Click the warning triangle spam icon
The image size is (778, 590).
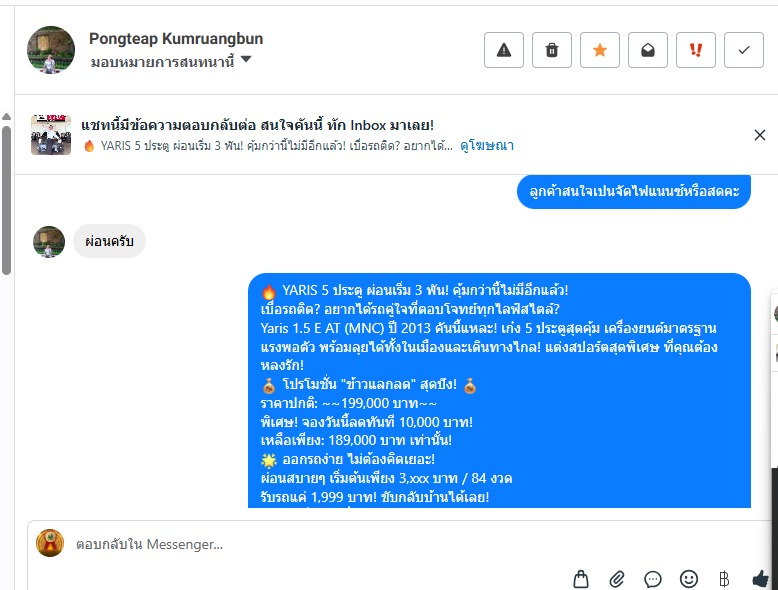504,50
